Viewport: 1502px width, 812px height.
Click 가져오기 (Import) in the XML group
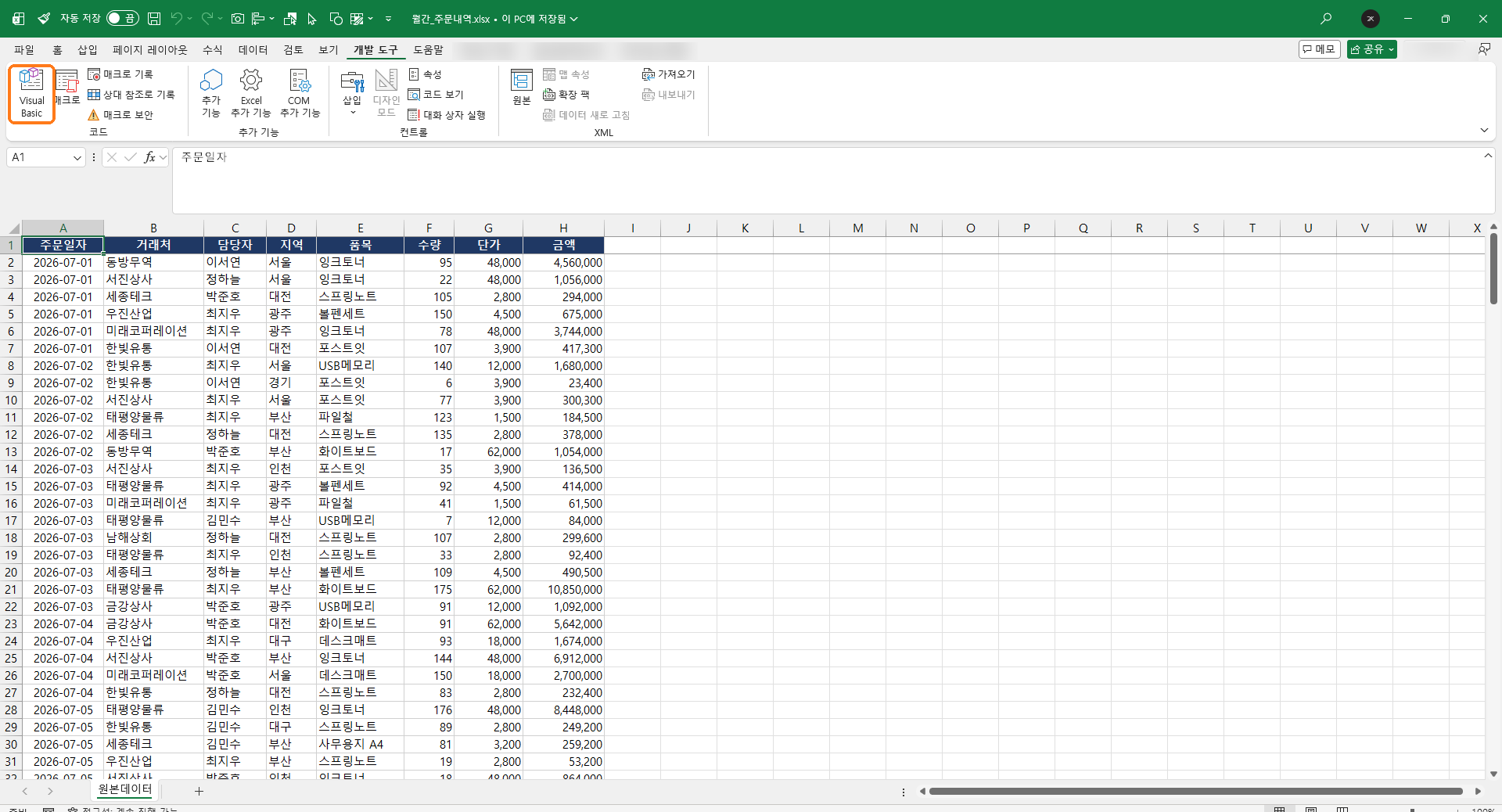(669, 74)
